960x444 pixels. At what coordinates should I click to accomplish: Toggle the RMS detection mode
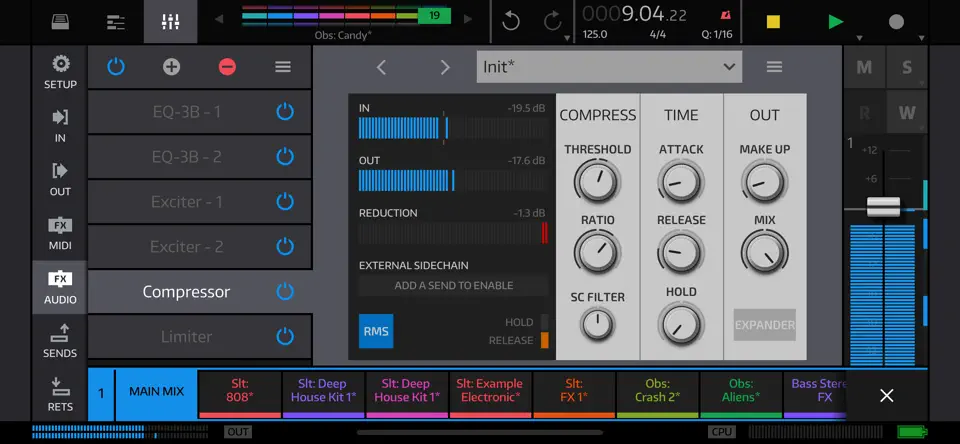(376, 331)
